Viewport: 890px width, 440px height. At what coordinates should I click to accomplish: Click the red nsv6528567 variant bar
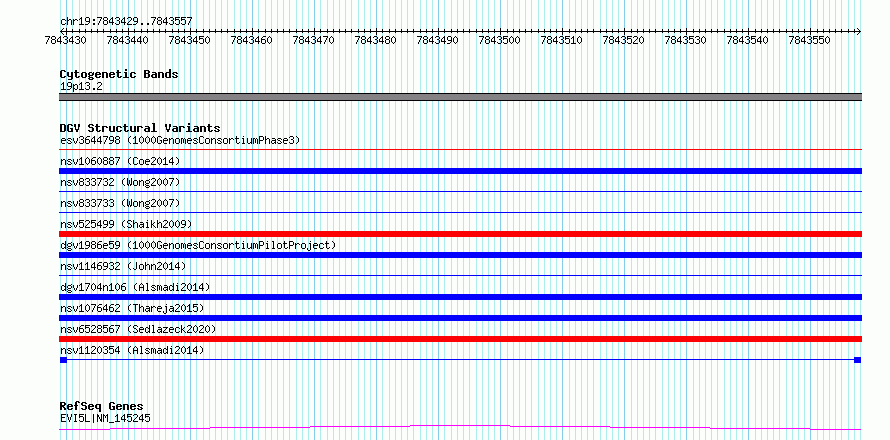click(460, 339)
